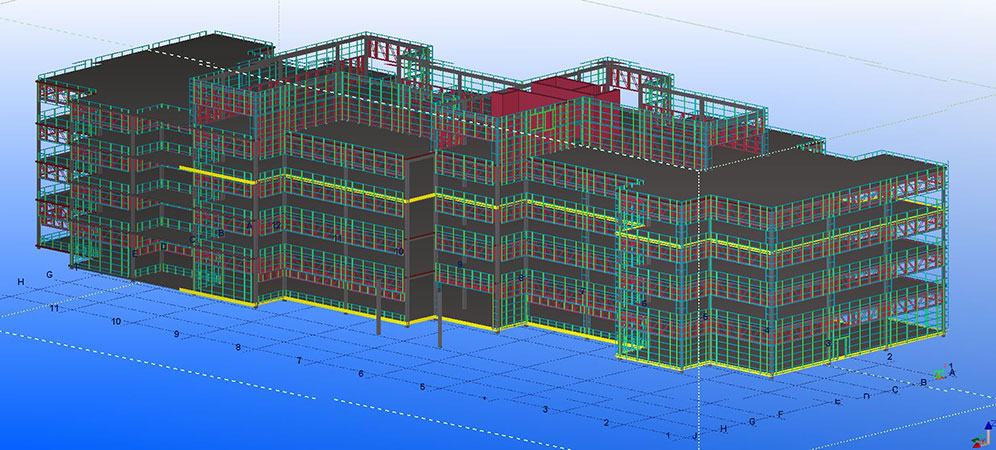The width and height of the screenshot is (996, 450).
Task: Select grid label A
Action: [953, 373]
